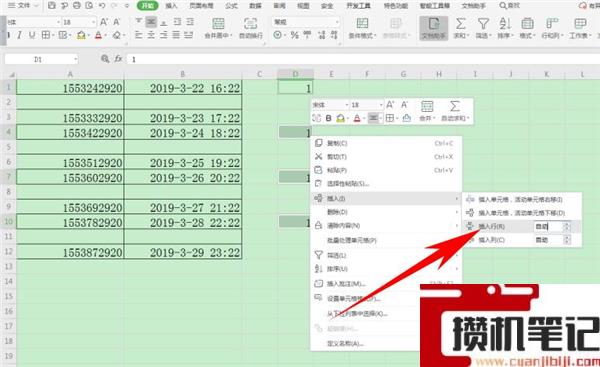Click the Save icon in quick access toolbar
Viewport: 600px width, 367px height.
point(52,5)
